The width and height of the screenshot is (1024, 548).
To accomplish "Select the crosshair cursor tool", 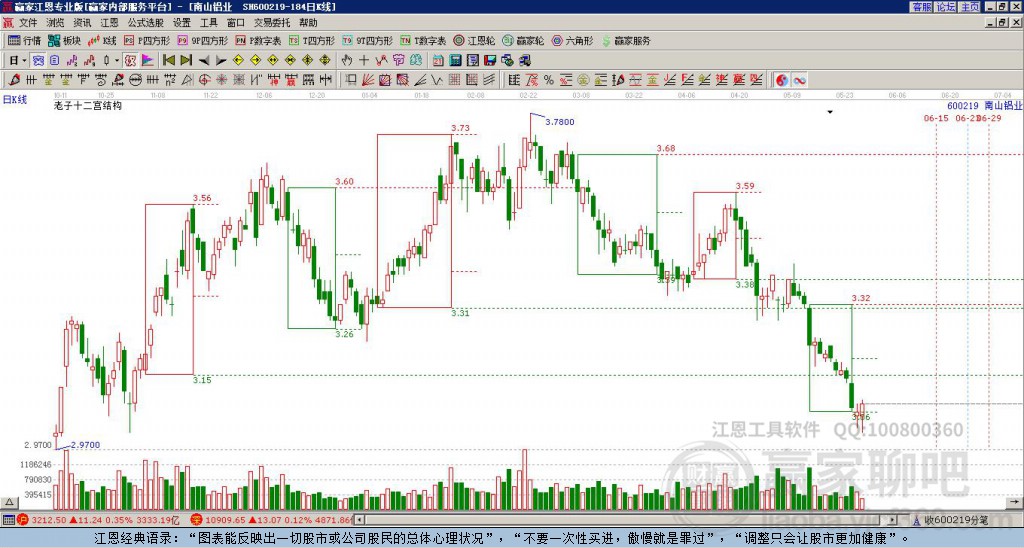I will [x=364, y=61].
